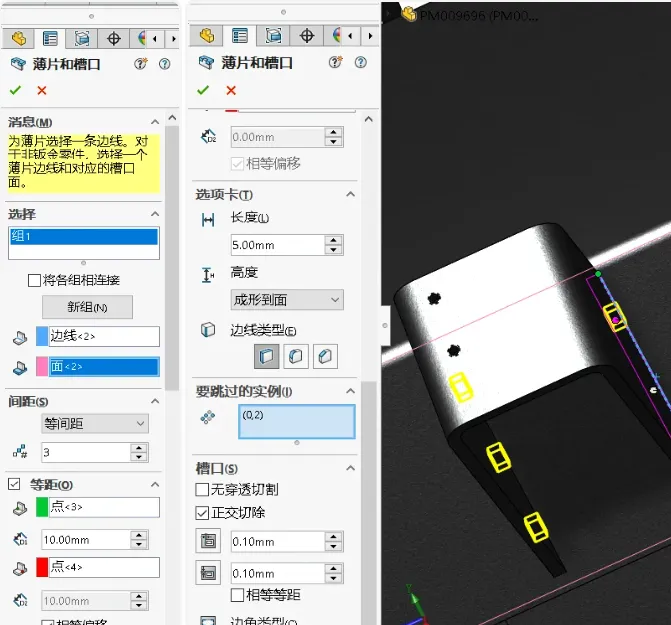This screenshot has width=671, height=625.
Task: Uncheck the 正交切除 option
Action: [x=203, y=513]
